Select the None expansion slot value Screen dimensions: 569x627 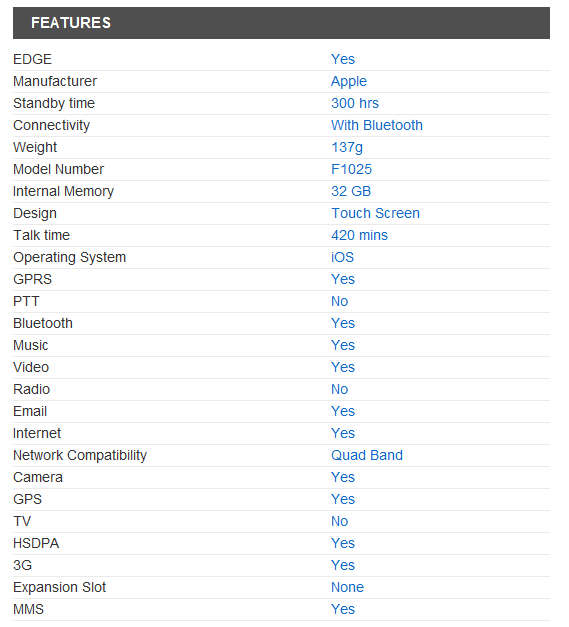pyautogui.click(x=347, y=587)
